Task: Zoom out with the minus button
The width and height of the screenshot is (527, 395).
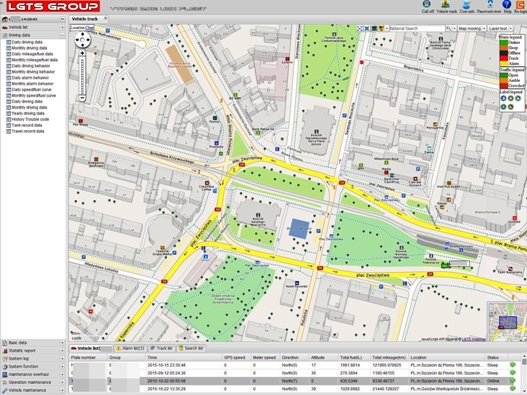Action: point(82,98)
